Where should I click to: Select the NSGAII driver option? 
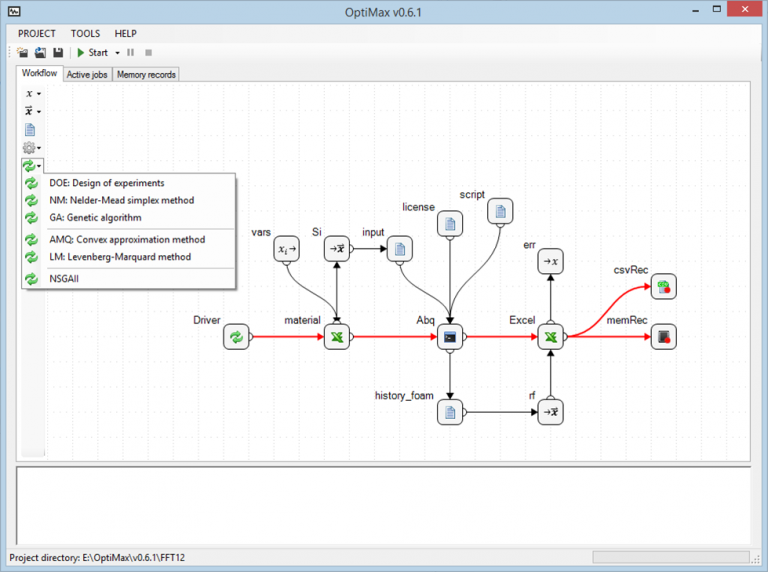coord(67,279)
